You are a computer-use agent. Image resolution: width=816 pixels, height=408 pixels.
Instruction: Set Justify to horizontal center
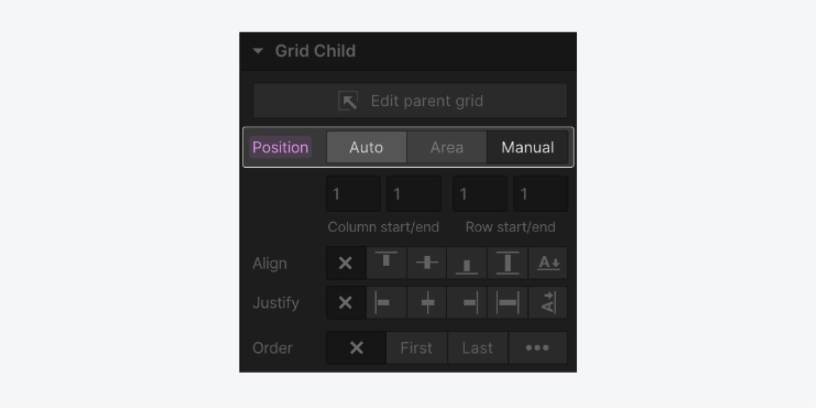point(427,302)
